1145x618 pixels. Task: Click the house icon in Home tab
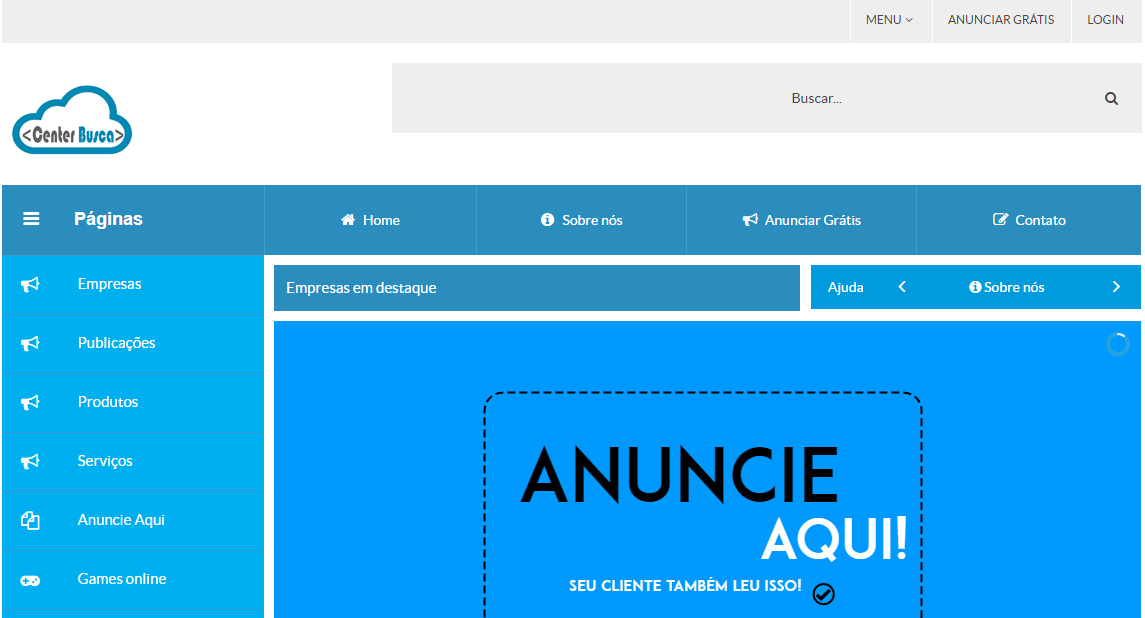(348, 220)
